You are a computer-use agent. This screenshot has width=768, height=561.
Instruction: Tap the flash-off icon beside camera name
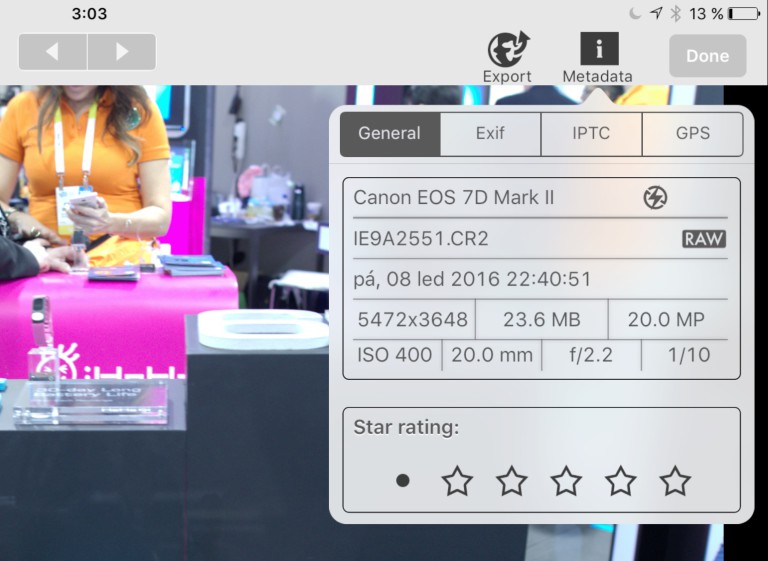click(655, 197)
